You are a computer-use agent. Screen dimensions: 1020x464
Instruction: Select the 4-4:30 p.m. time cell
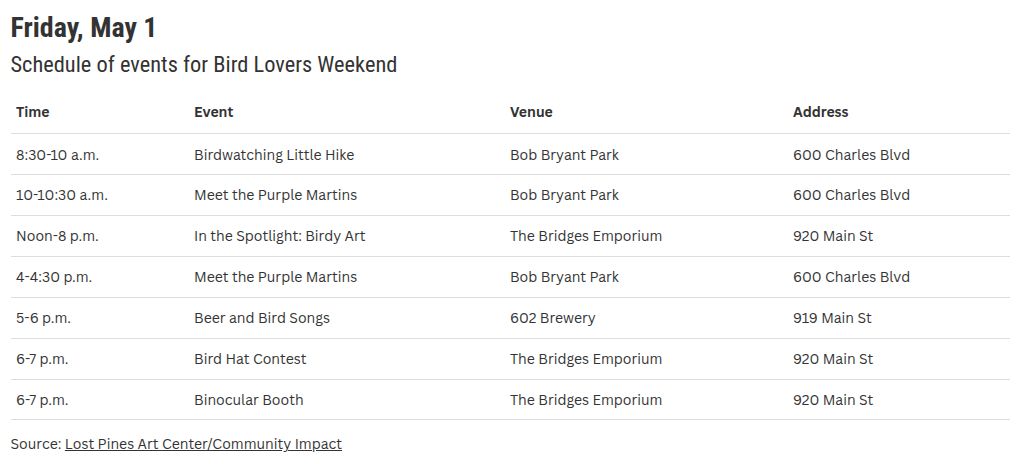[x=54, y=277]
